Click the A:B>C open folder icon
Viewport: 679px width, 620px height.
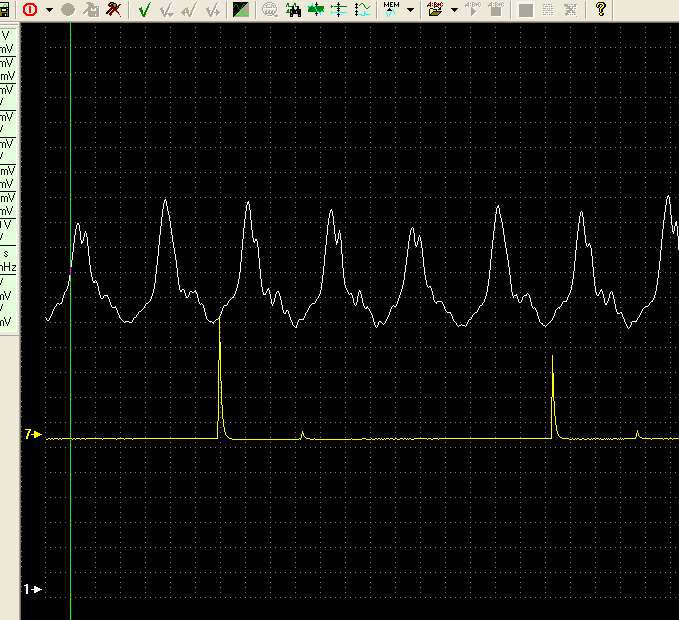pos(435,9)
